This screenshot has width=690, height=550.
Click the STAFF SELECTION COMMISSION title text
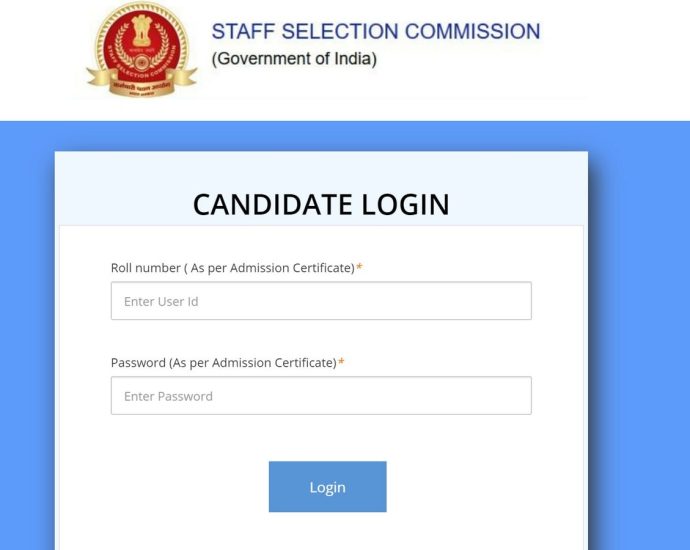[x=375, y=31]
